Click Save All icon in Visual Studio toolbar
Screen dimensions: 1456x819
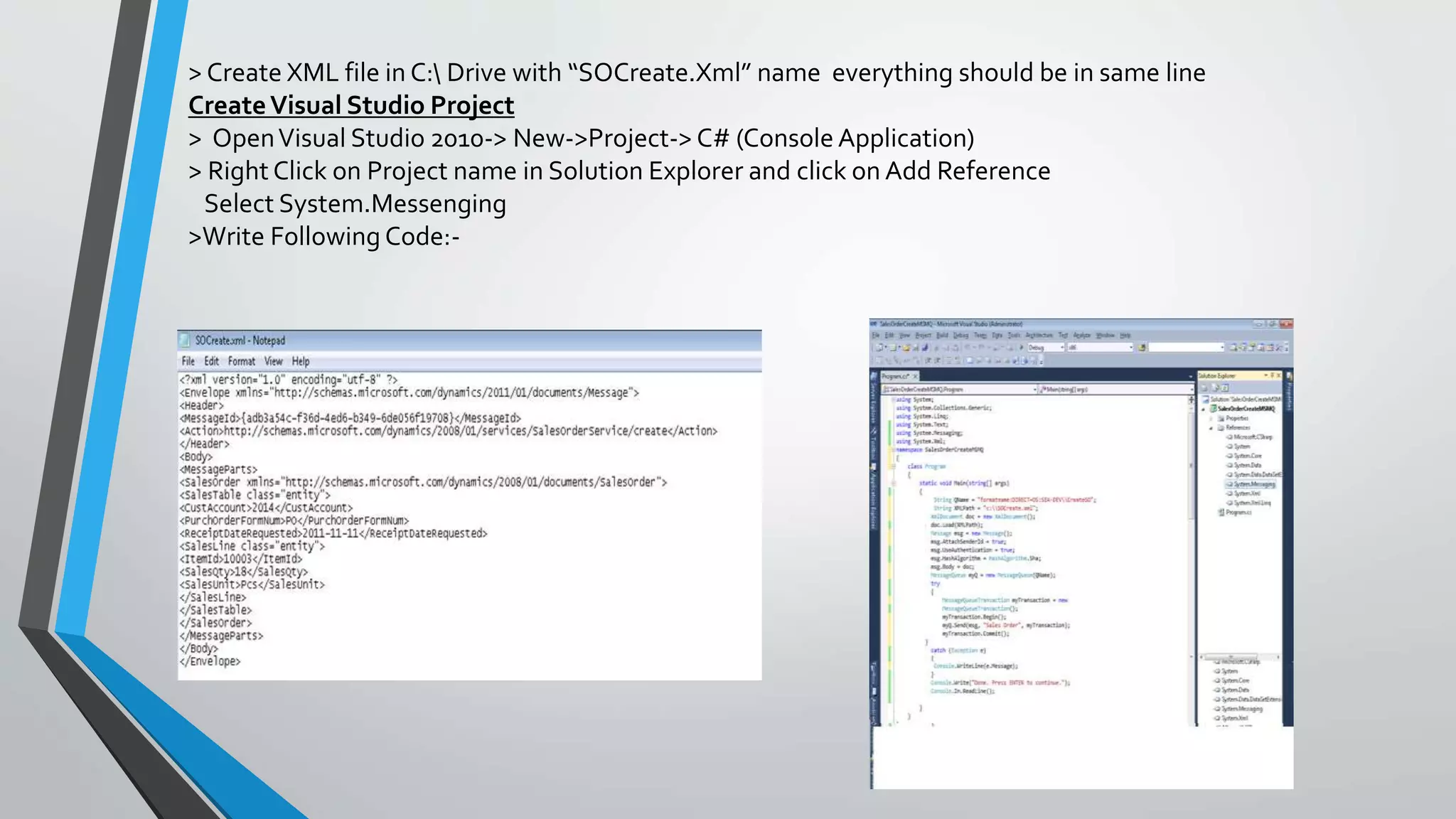coord(925,348)
